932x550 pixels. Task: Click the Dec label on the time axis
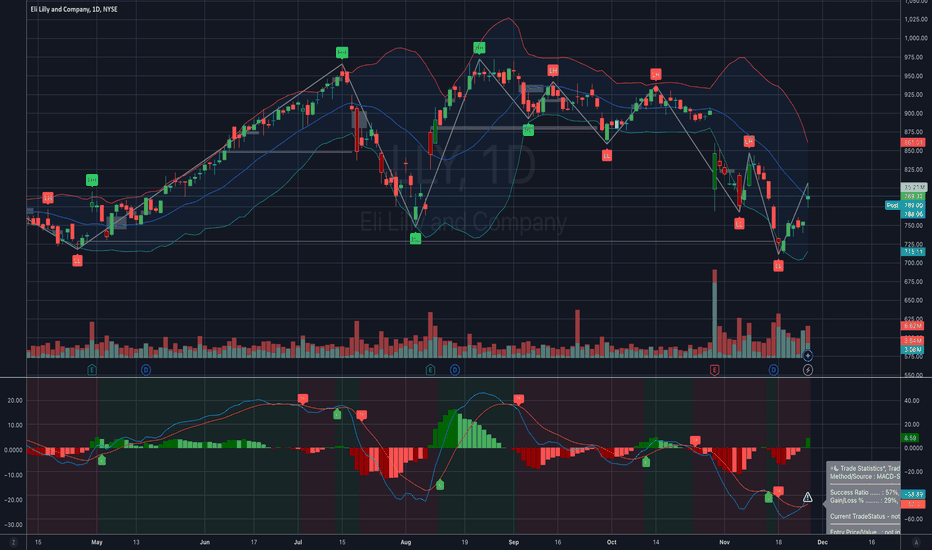click(822, 542)
